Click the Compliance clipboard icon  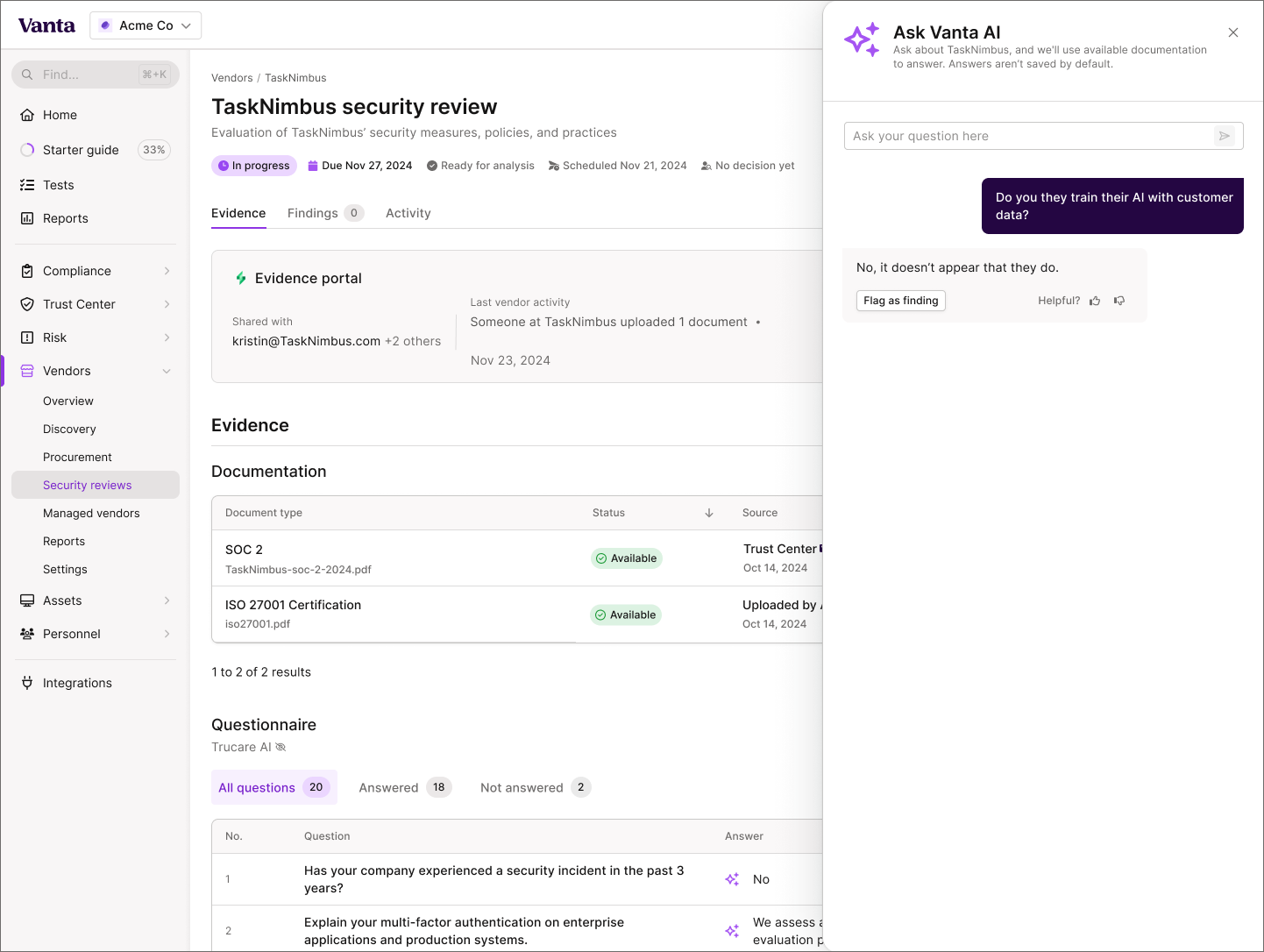(27, 271)
